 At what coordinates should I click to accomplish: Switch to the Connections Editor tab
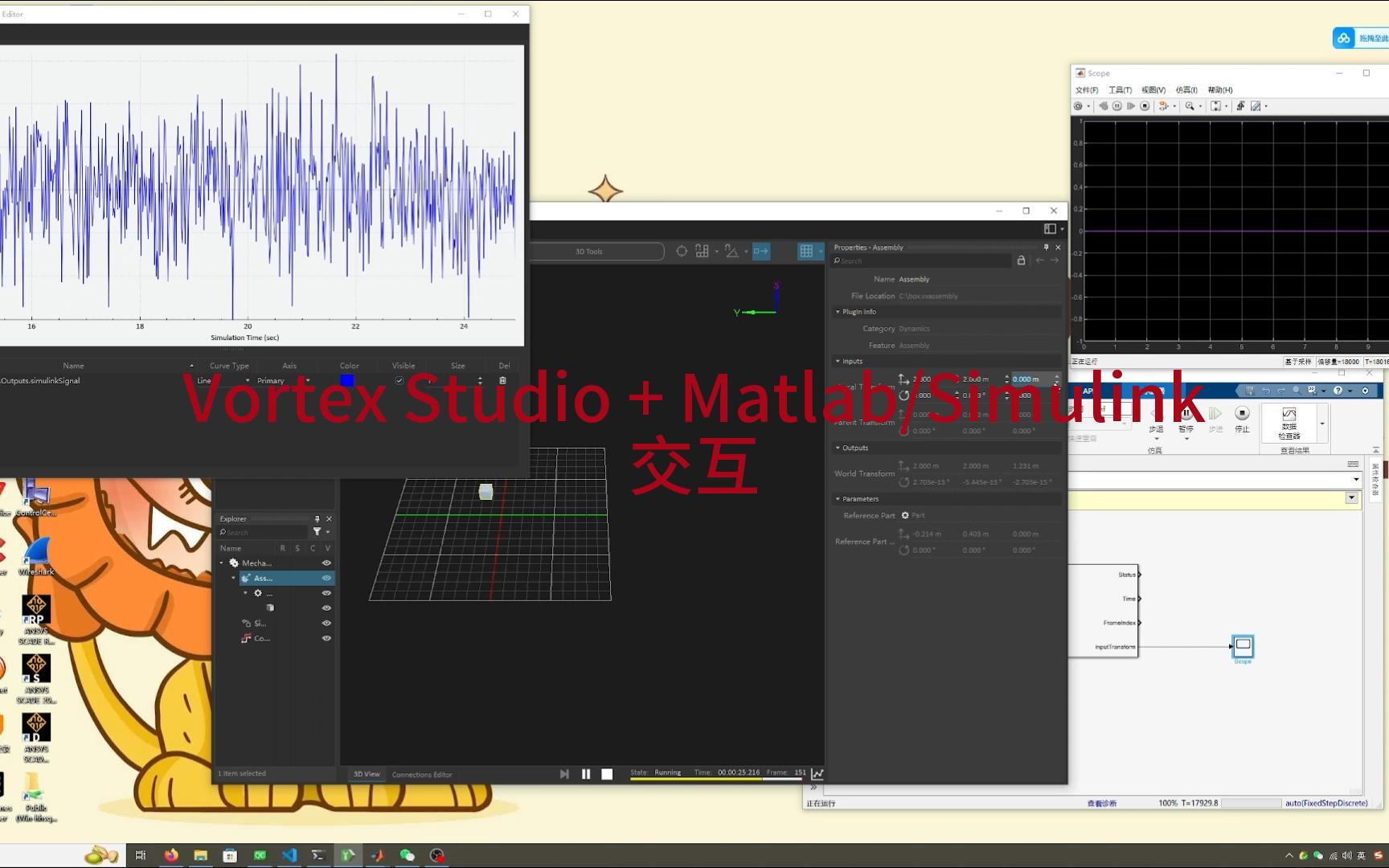point(422,775)
